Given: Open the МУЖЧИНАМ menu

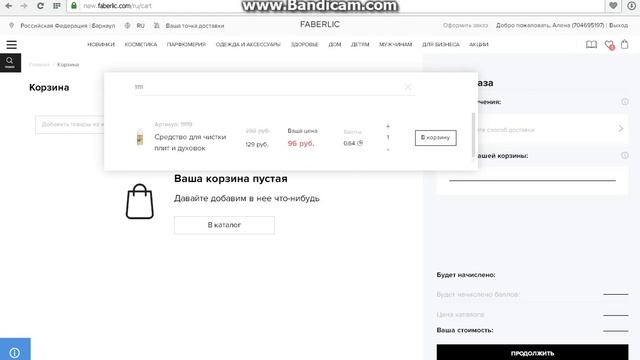Looking at the screenshot, I should coord(396,44).
